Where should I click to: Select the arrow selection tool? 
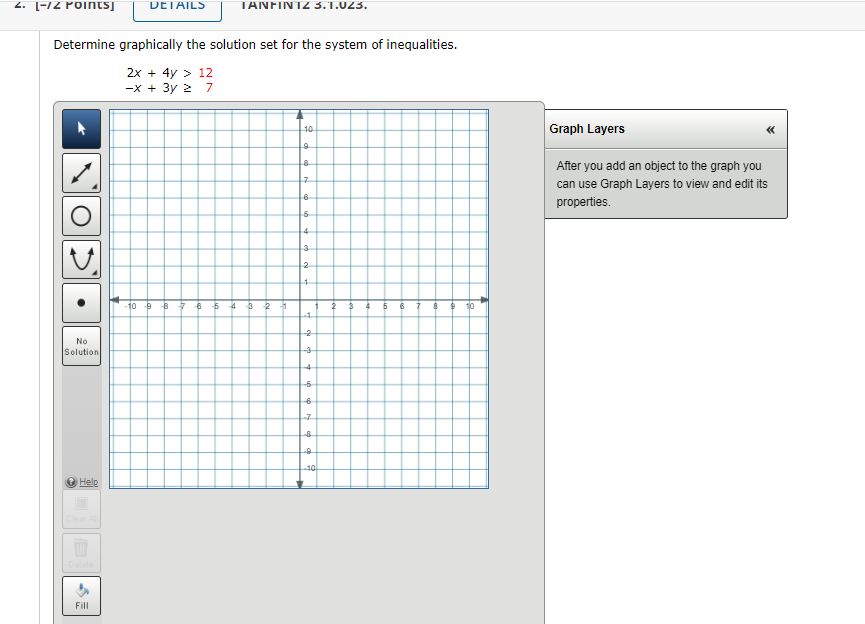click(x=81, y=128)
